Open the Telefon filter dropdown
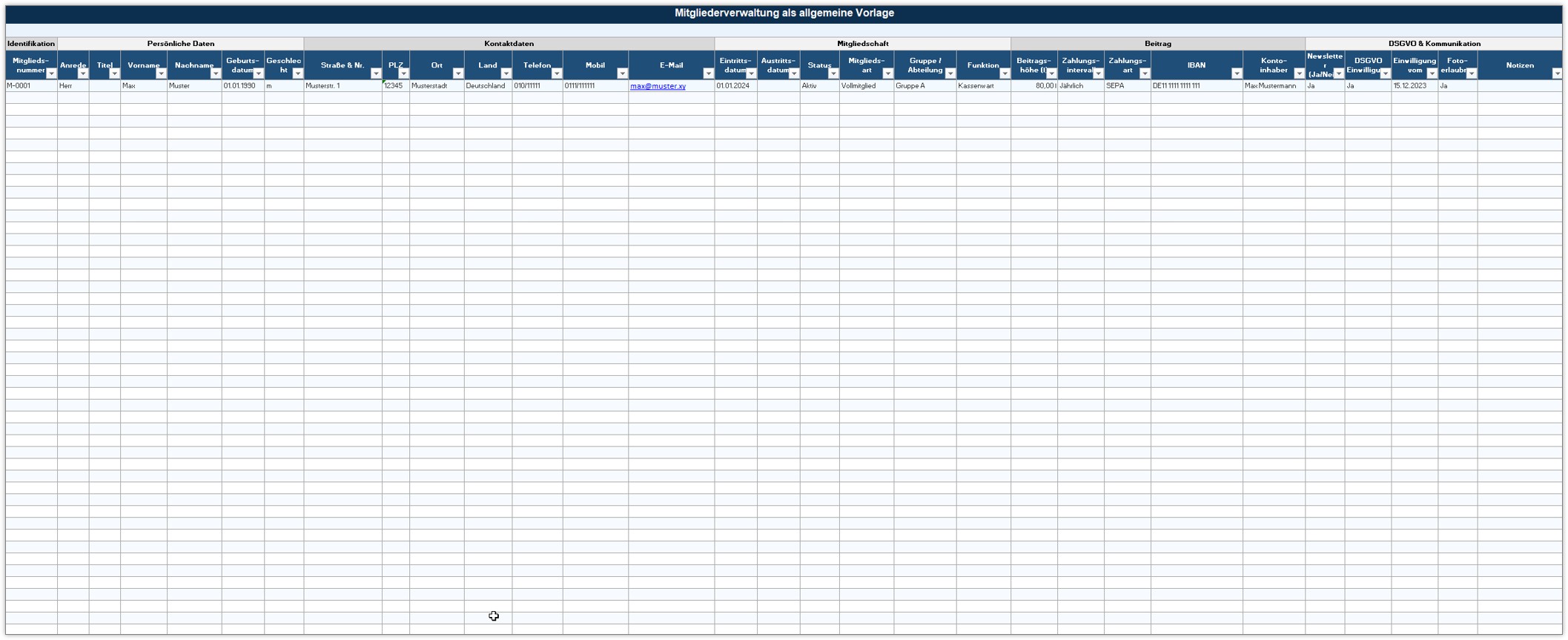 point(557,73)
